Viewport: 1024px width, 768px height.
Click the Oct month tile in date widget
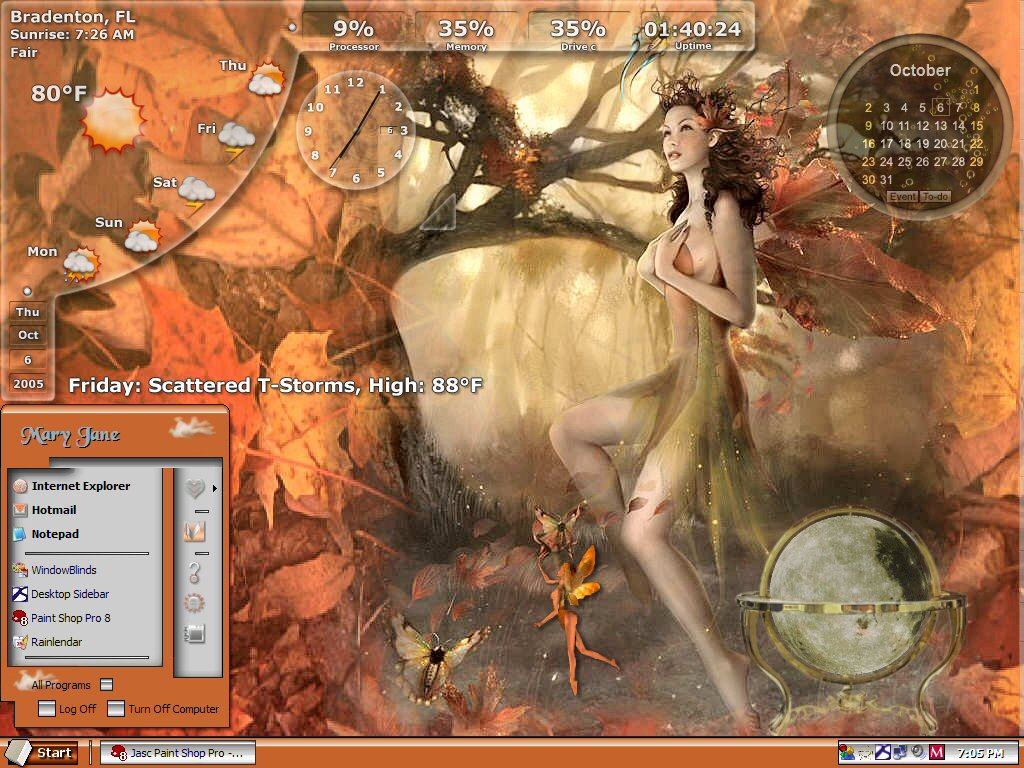tap(28, 336)
